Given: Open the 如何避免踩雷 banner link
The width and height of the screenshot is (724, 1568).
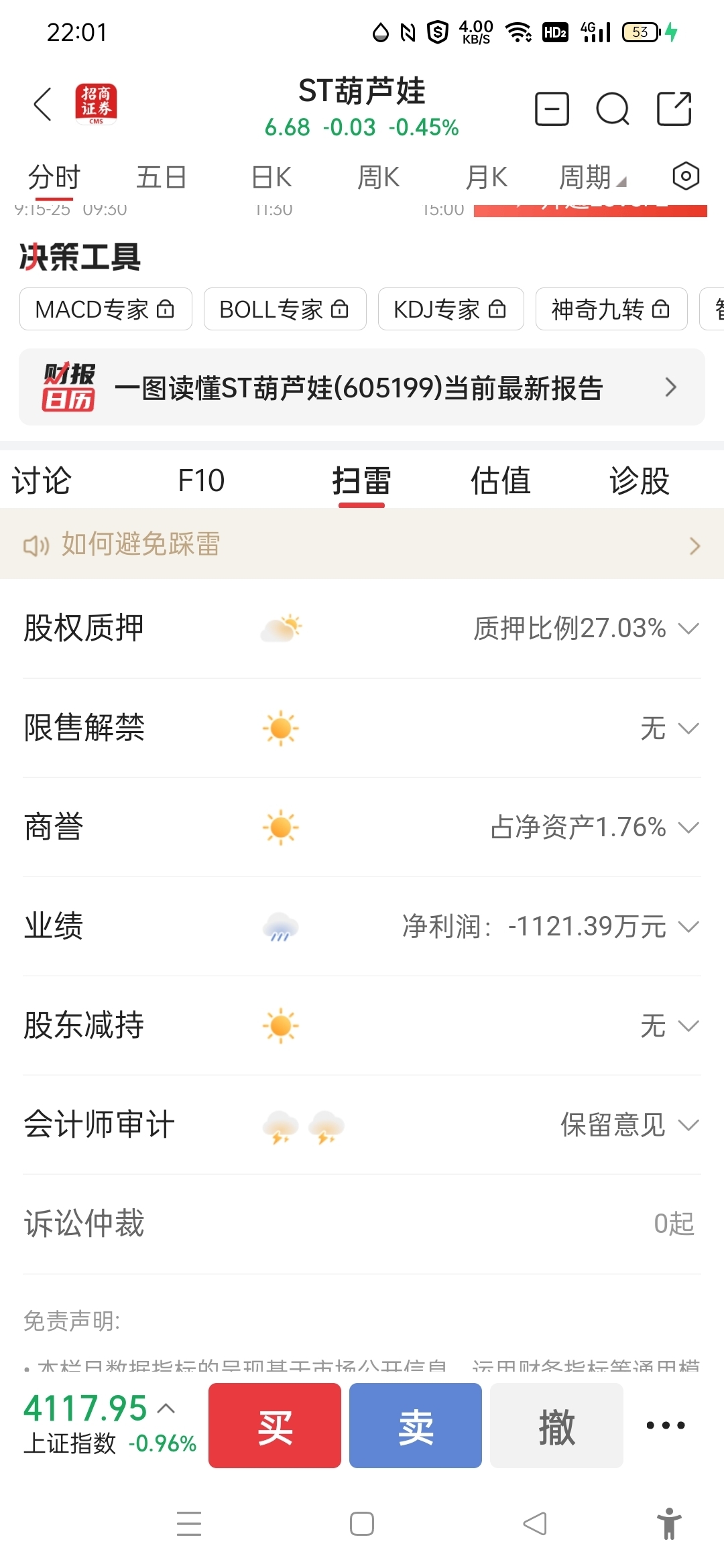Looking at the screenshot, I should (x=362, y=544).
